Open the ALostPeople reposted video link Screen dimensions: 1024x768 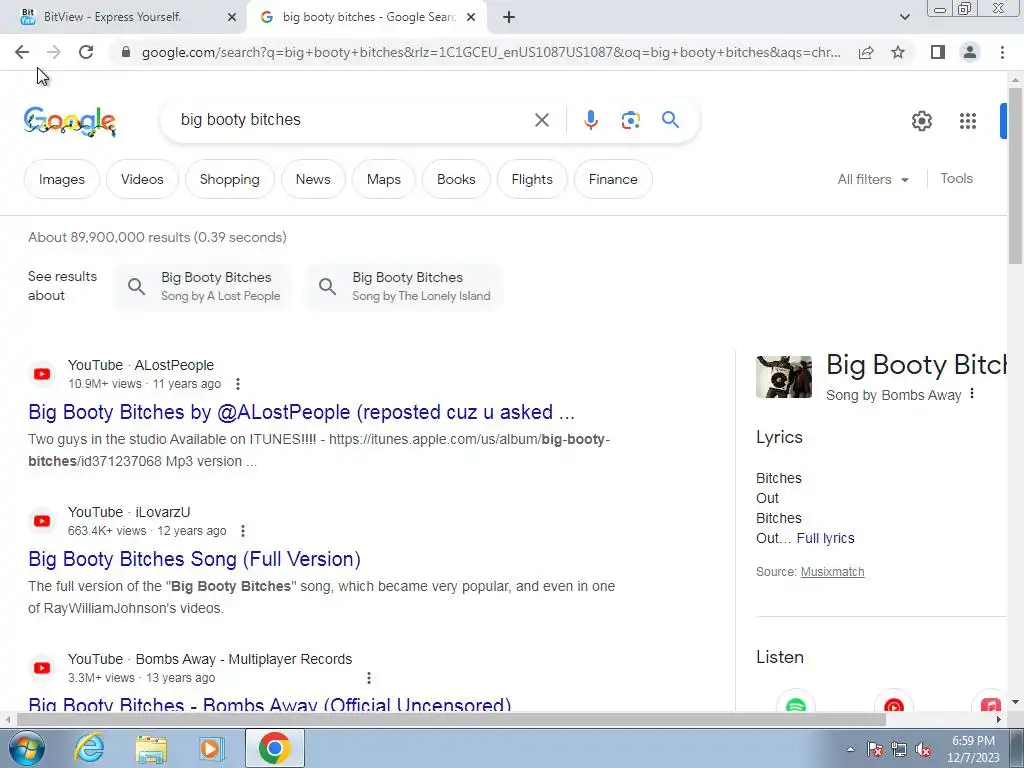pyautogui.click(x=301, y=412)
